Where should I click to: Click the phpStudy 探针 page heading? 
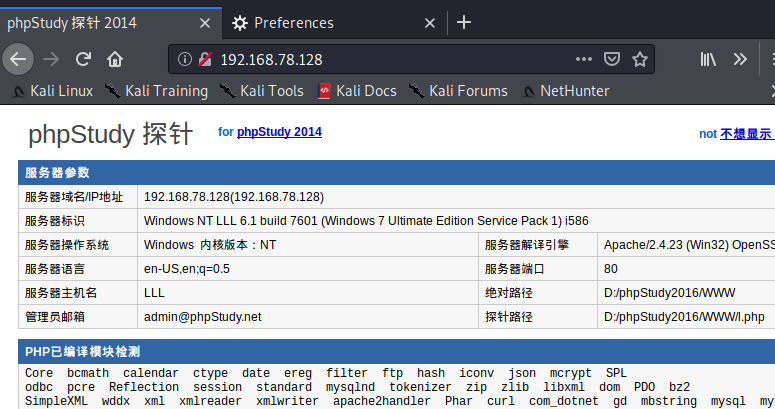[x=111, y=134]
